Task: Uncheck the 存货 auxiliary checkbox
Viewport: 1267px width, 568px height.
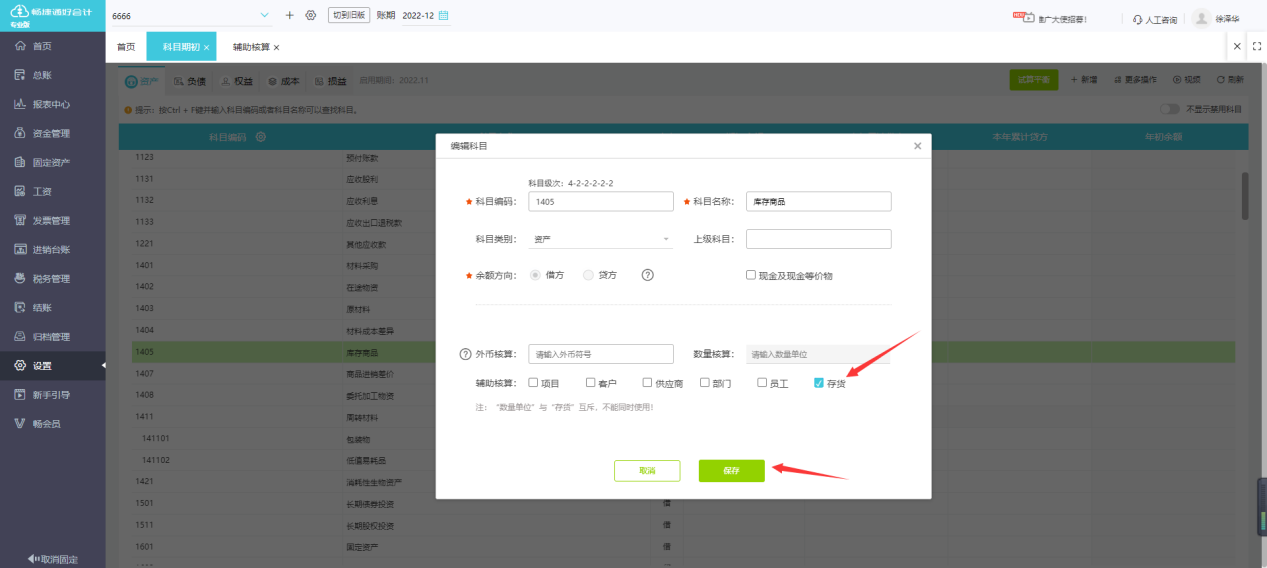Action: pyautogui.click(x=819, y=383)
